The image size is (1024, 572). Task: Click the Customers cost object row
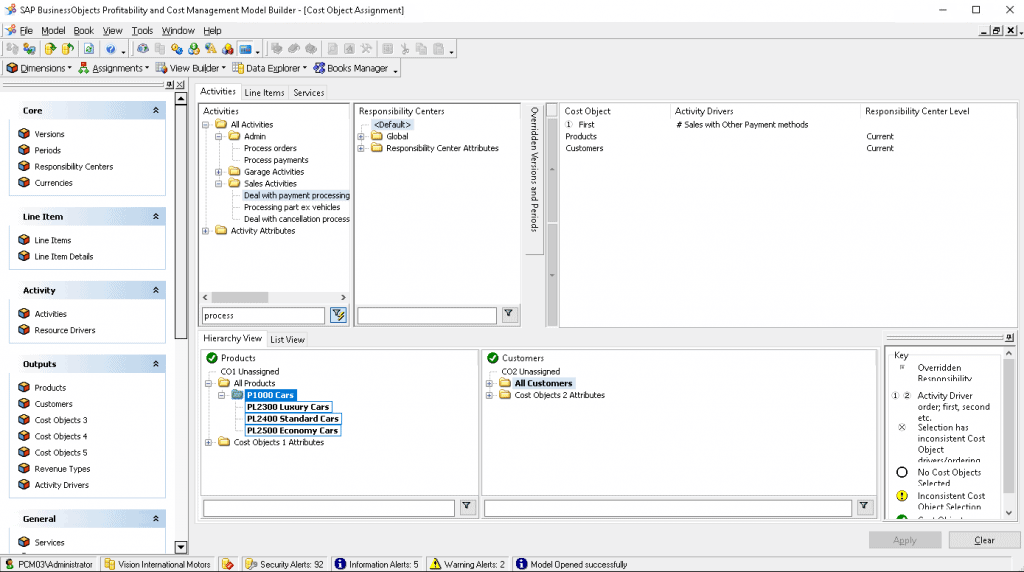tap(584, 148)
